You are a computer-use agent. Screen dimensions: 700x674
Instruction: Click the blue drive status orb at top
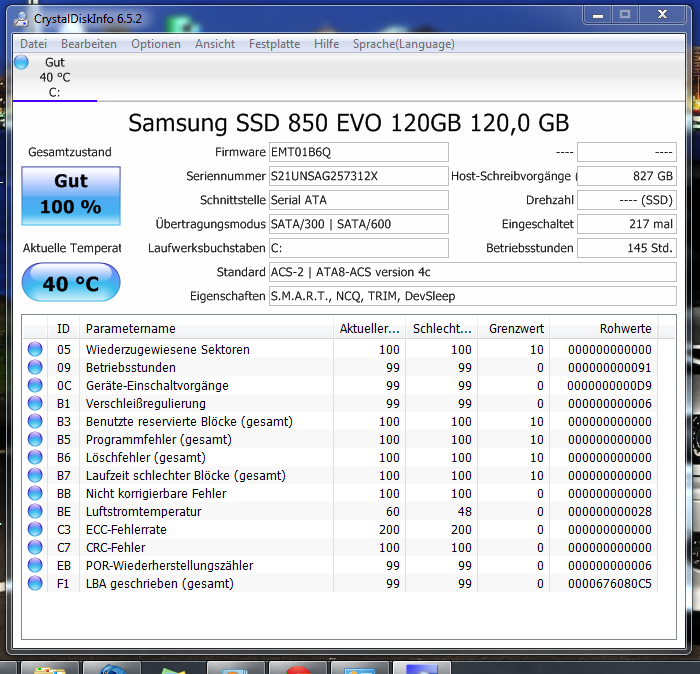[x=21, y=62]
